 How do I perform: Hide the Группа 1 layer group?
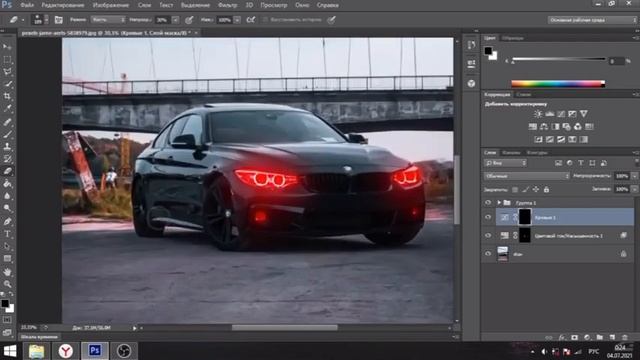click(488, 202)
